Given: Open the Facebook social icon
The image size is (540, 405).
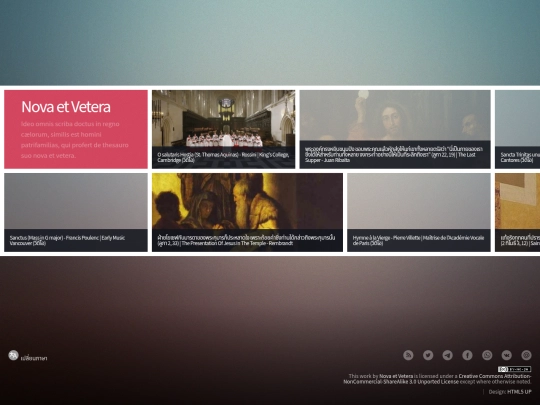Looking at the screenshot, I should click(x=467, y=355).
